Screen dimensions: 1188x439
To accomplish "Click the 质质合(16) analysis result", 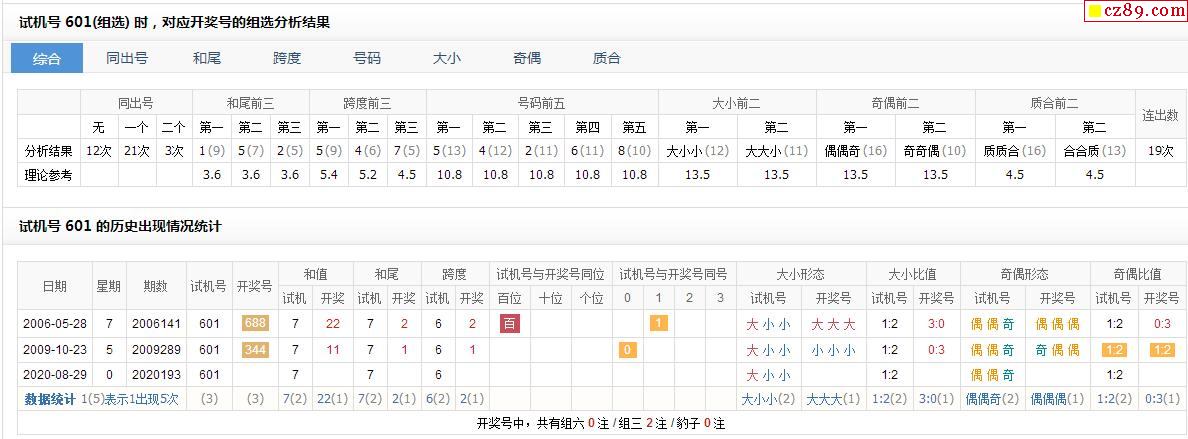I will click(x=1014, y=151).
